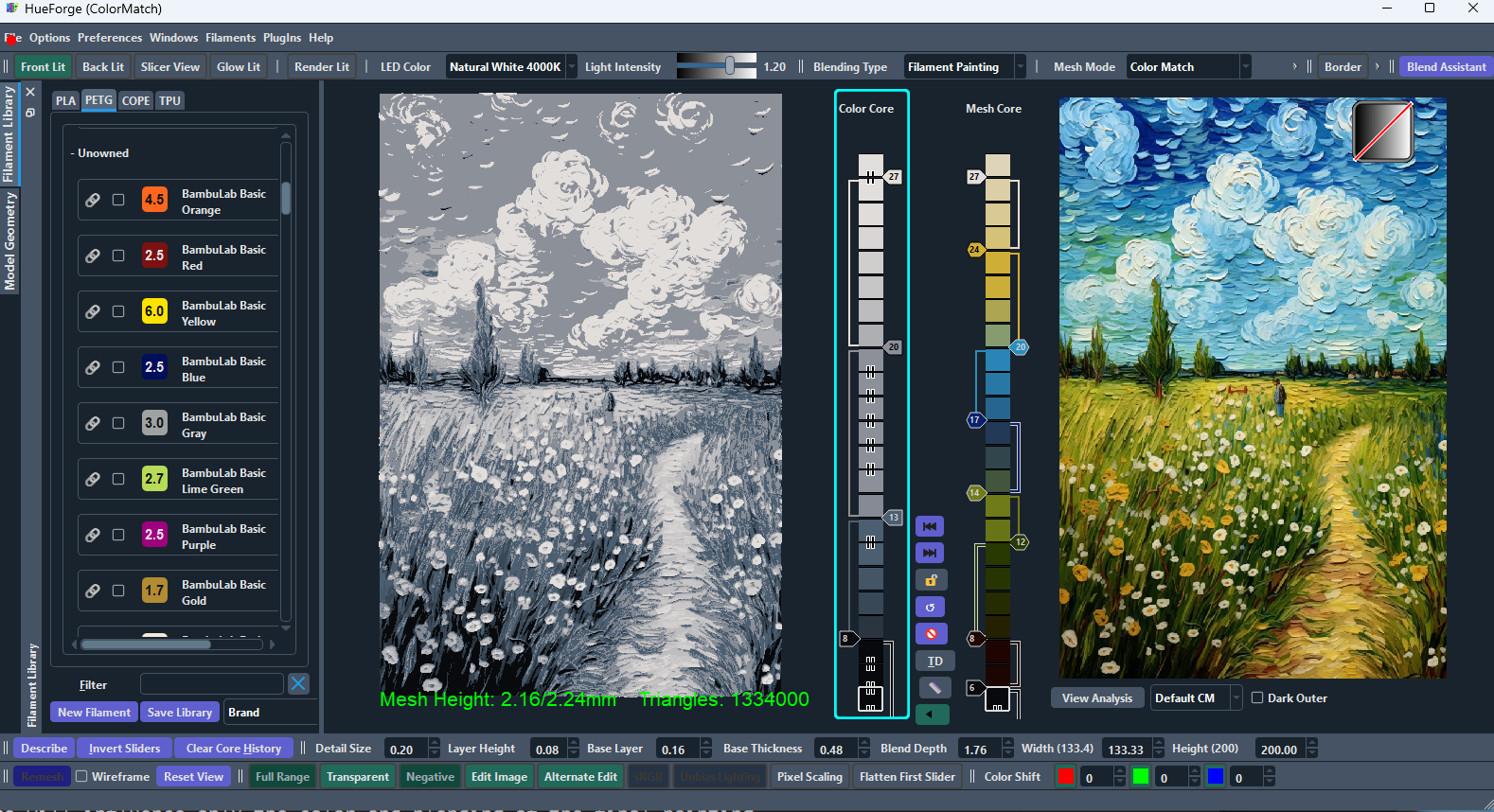Viewport: 1494px width, 812px height.
Task: Click the link icon for BambuLab Basic Orange
Action: pyautogui.click(x=93, y=200)
